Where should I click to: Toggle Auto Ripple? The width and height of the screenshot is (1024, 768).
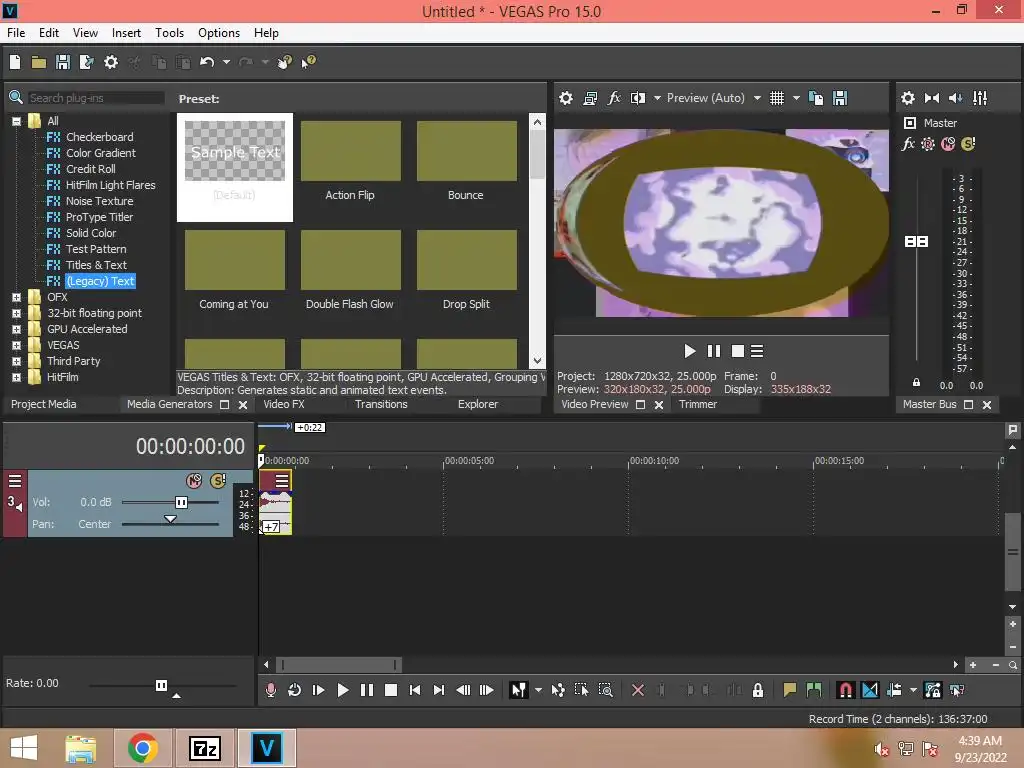click(894, 690)
